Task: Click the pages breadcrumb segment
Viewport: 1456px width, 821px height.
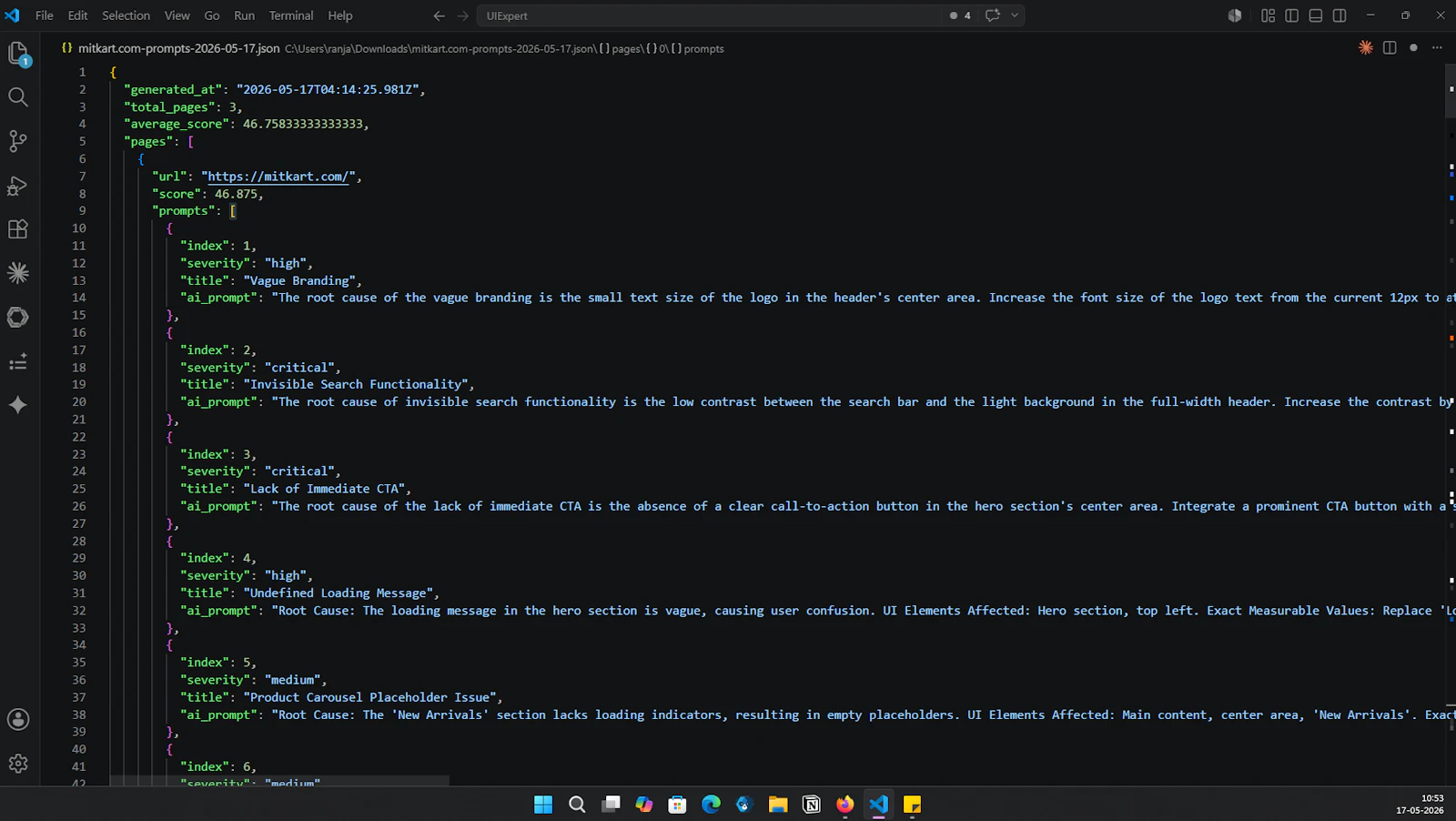Action: (620, 49)
